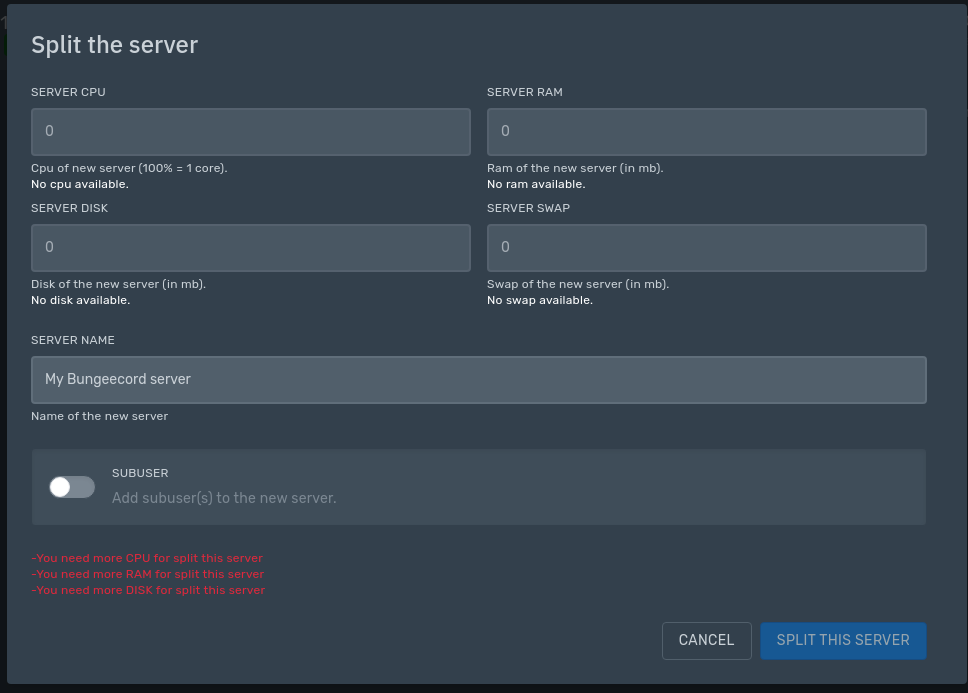Click the 'No cpu available.' message
The width and height of the screenshot is (968, 693).
(x=80, y=184)
